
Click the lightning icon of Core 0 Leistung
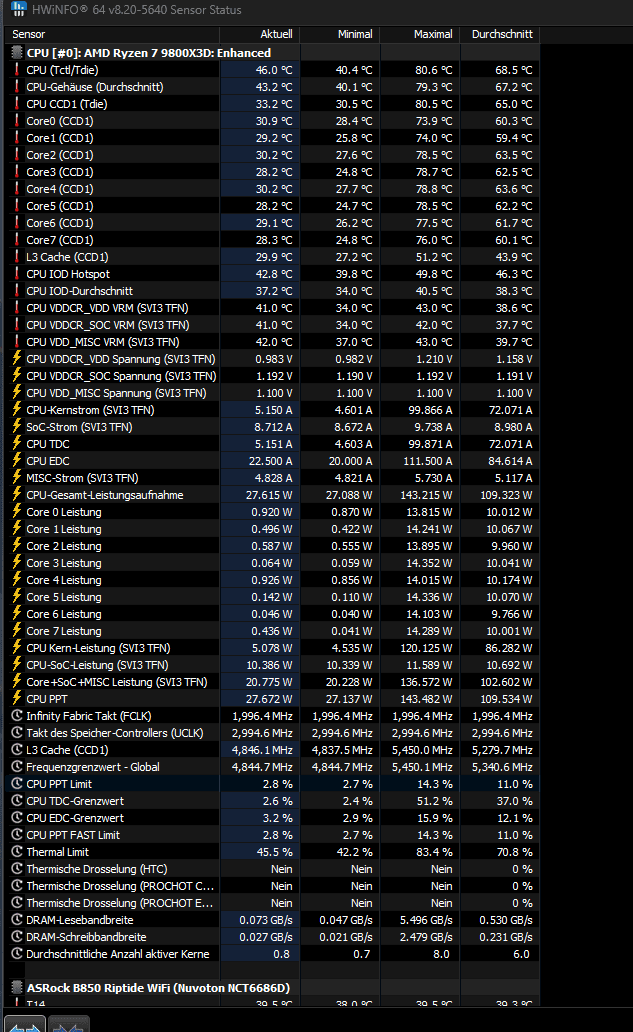pyautogui.click(x=17, y=511)
